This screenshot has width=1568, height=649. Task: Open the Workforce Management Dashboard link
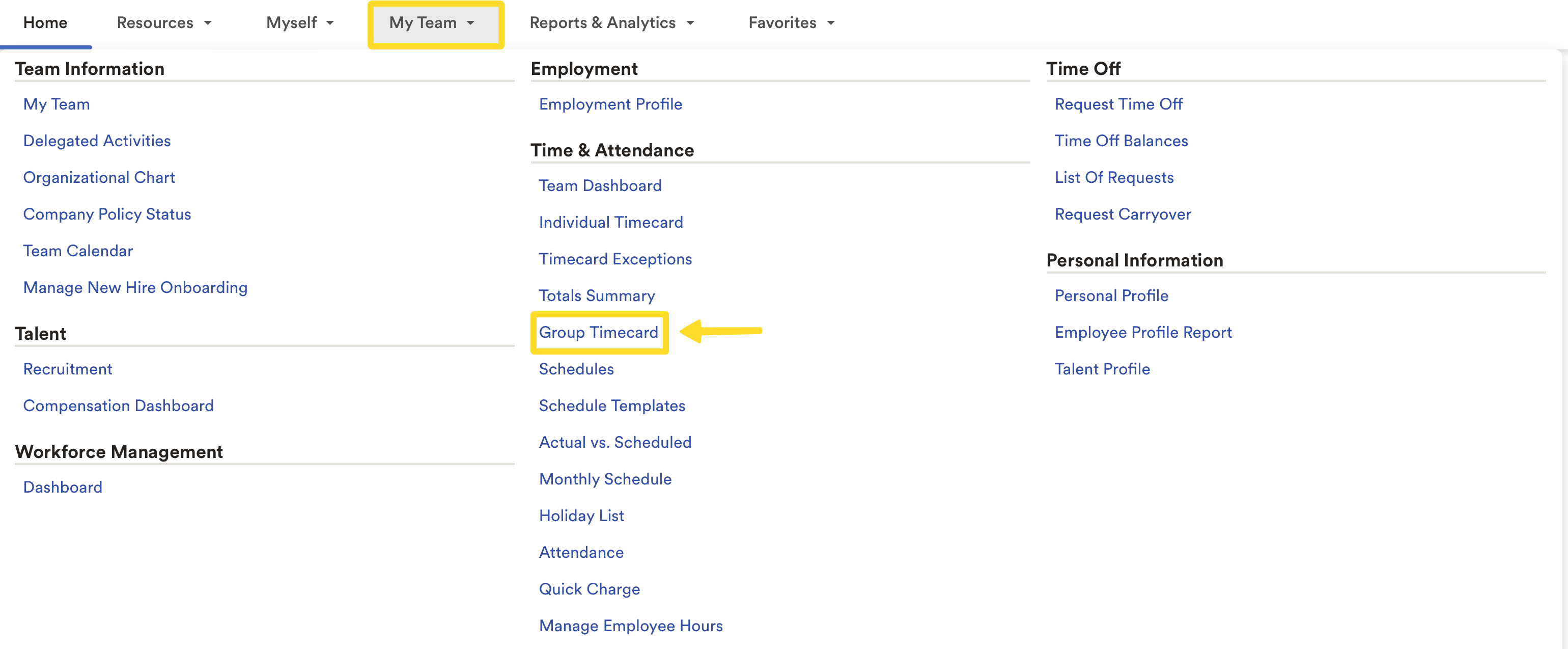tap(63, 487)
